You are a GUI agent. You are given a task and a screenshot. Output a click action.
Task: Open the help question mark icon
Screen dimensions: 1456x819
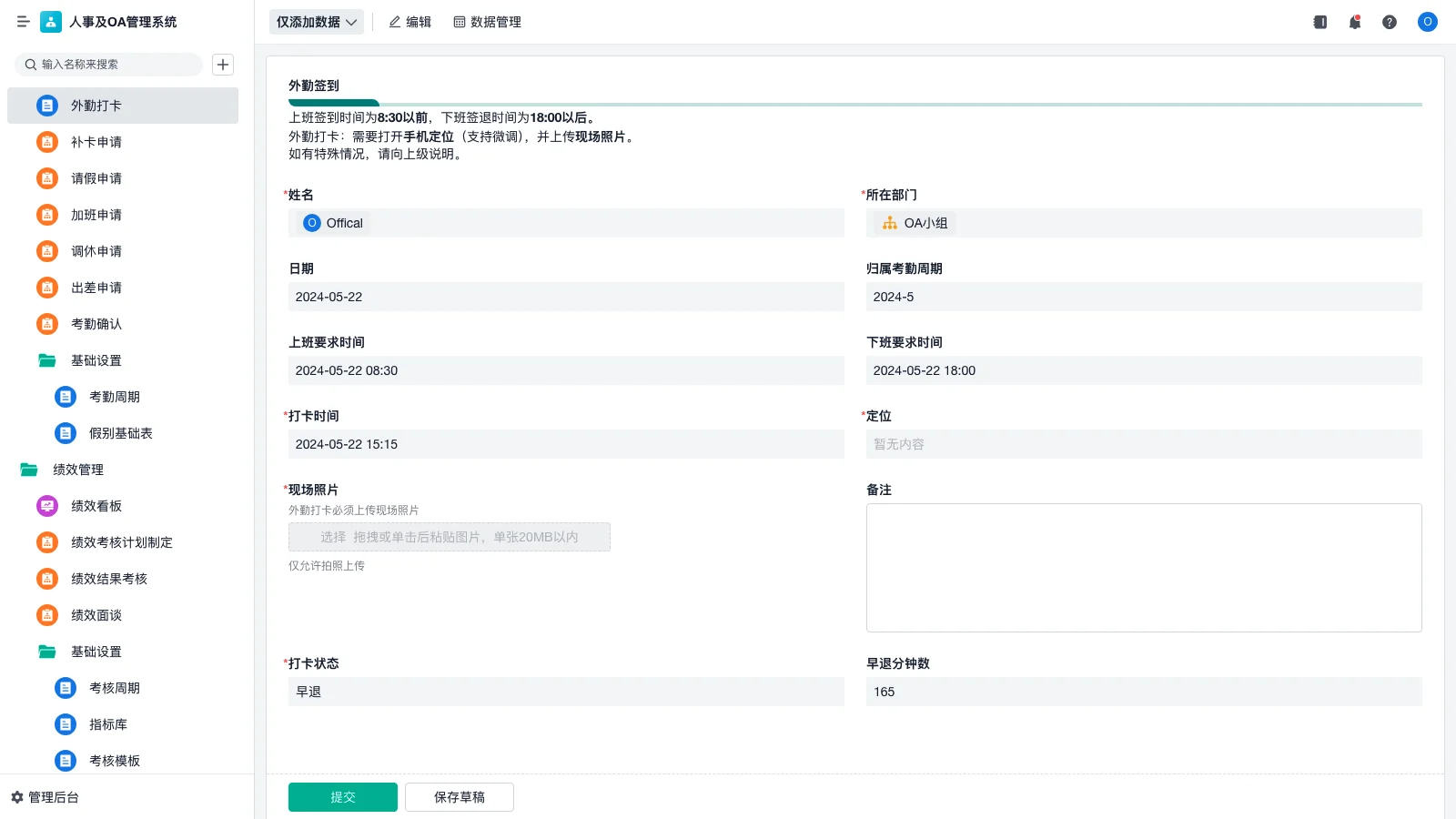coord(1390,22)
